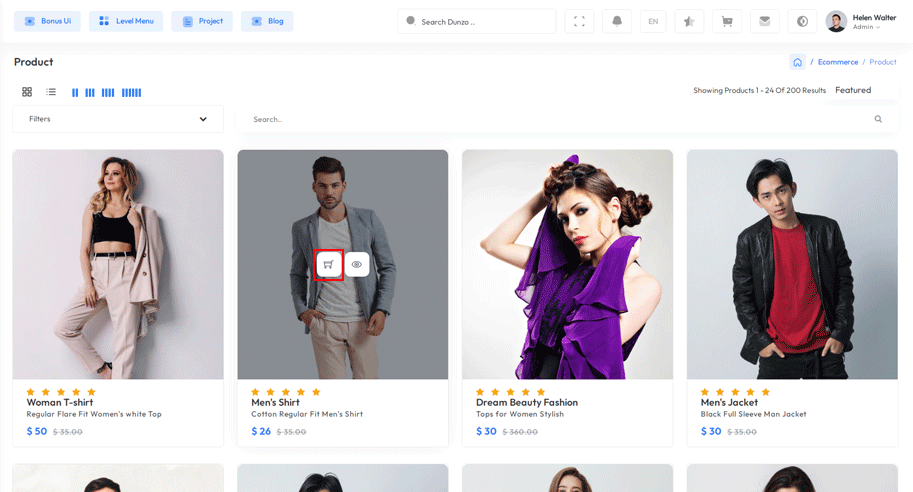The image size is (913, 492).
Task: Expand the Filters dropdown
Action: pyautogui.click(x=118, y=119)
